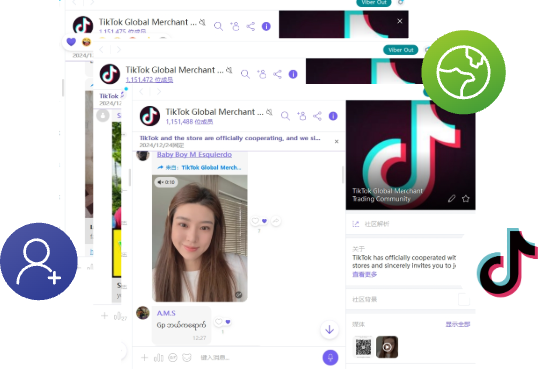Viewport: 559px width, 369px height.
Task: Show all media in the media section
Action: (458, 324)
